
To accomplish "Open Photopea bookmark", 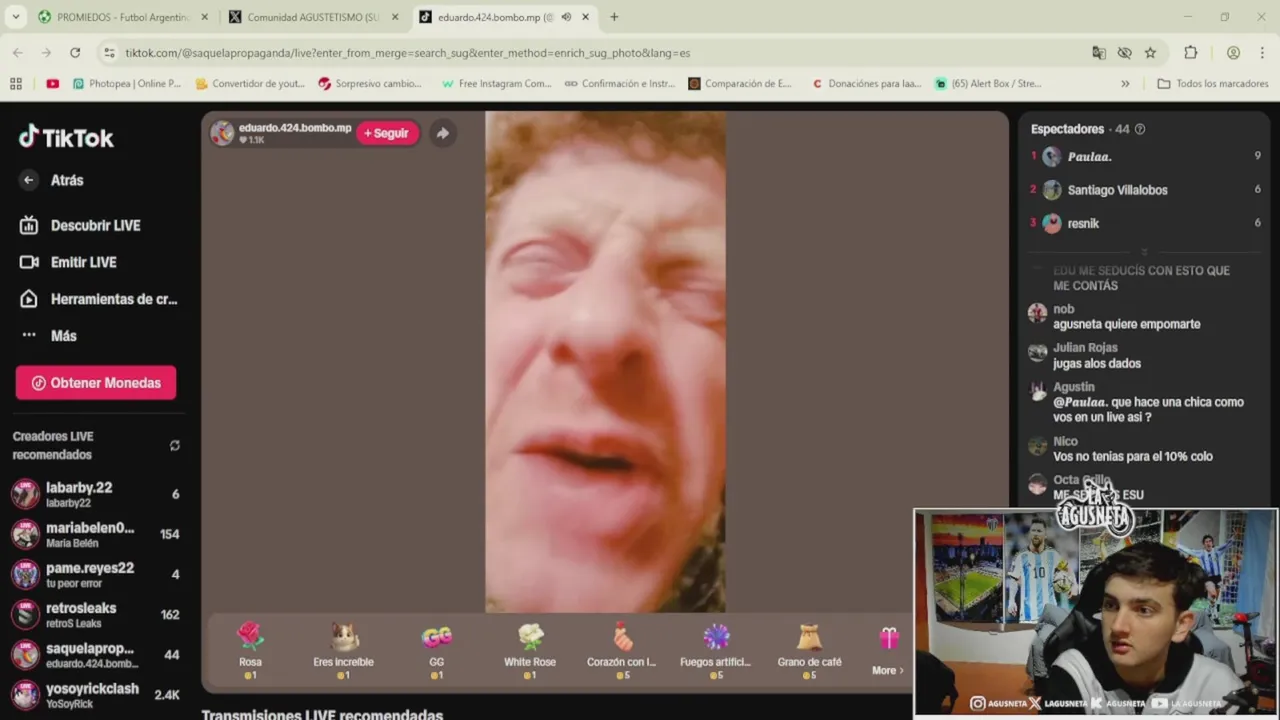I will tap(127, 84).
